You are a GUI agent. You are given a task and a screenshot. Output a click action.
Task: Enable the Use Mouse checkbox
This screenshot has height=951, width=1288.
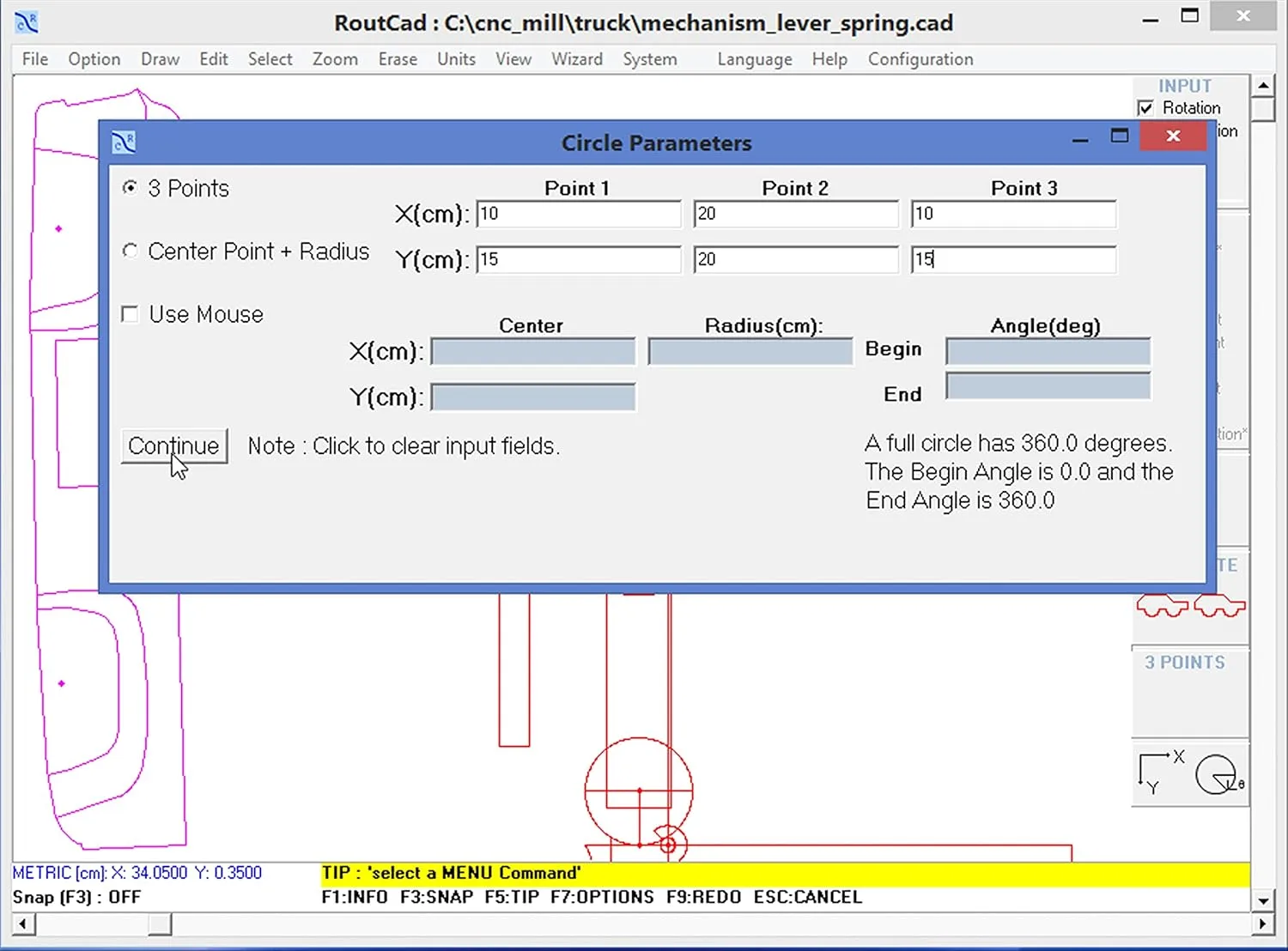(130, 314)
